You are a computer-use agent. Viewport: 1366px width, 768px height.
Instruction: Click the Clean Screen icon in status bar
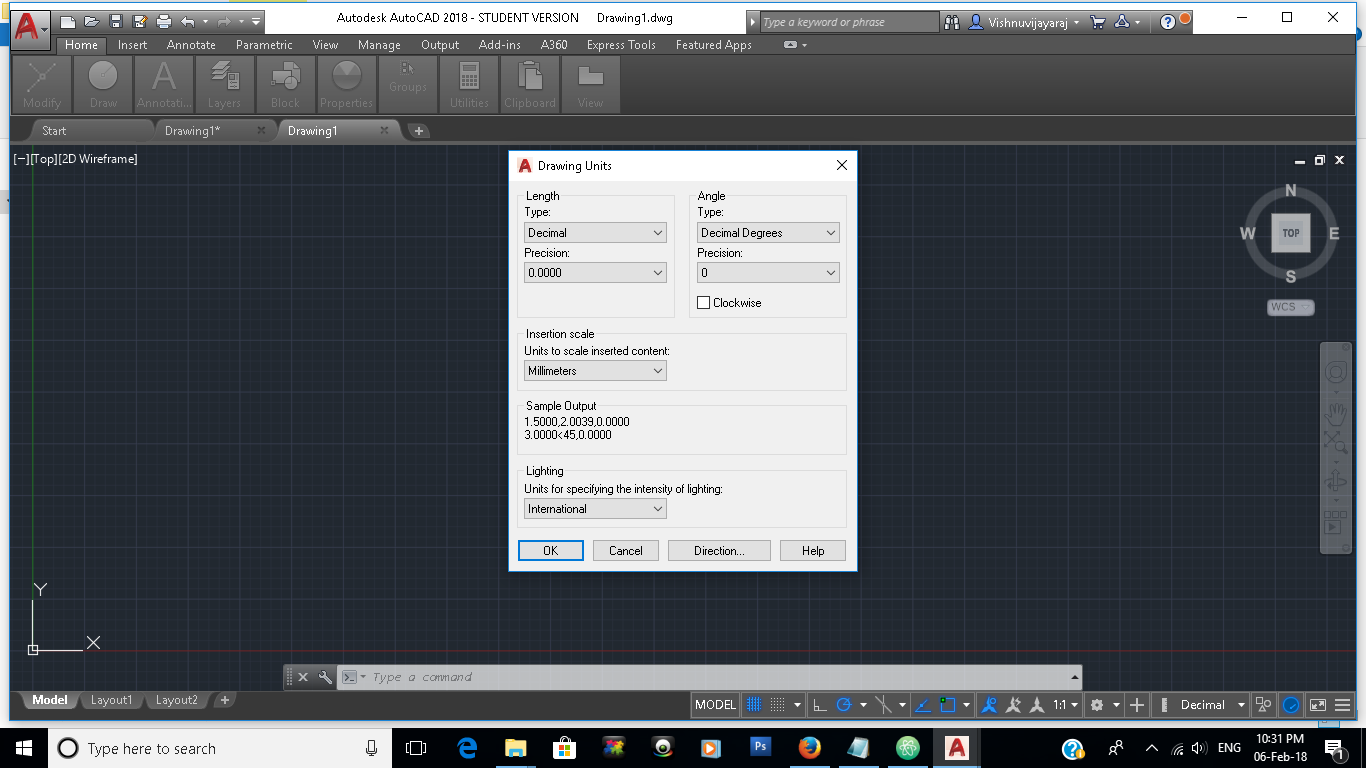1318,705
